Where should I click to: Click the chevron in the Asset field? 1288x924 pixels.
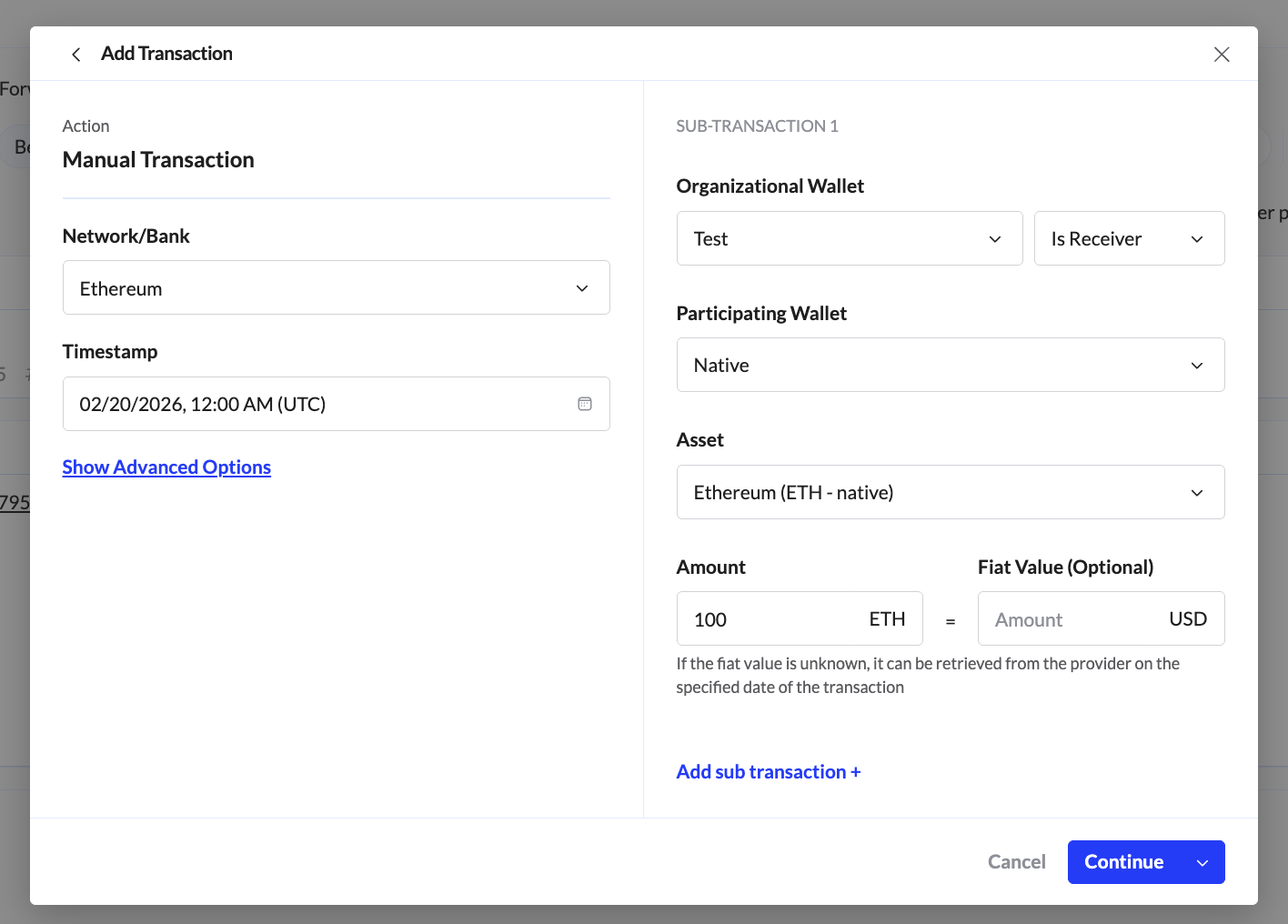coord(1197,493)
